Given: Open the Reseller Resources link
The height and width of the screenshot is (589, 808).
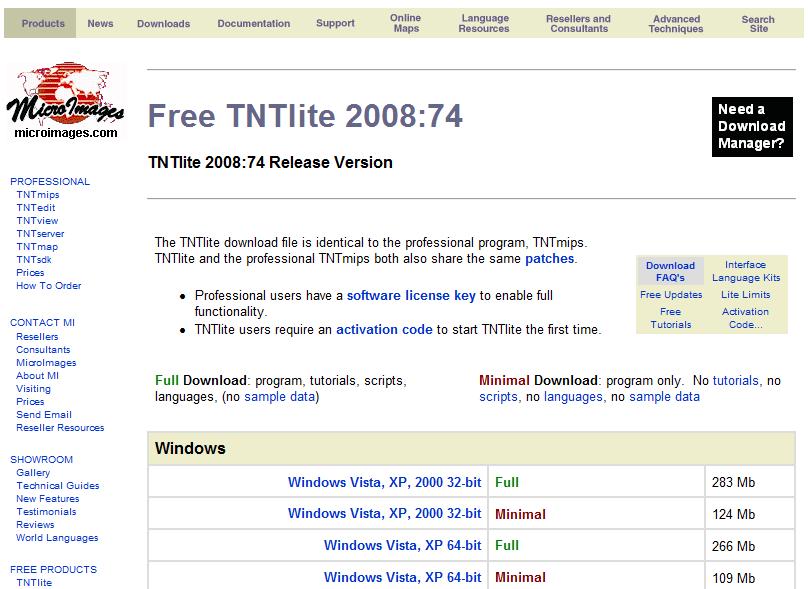Looking at the screenshot, I should (60, 428).
